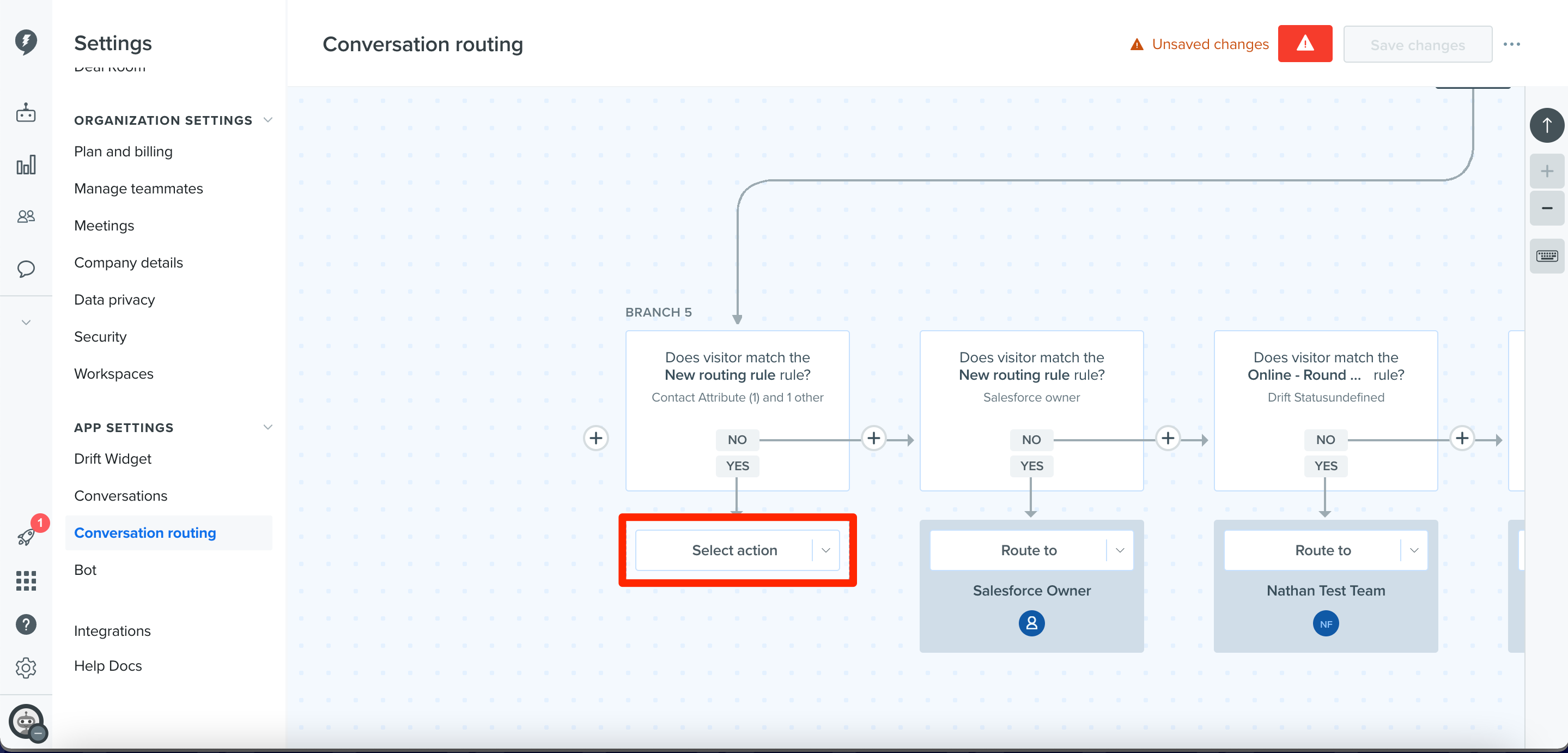Open the reports bar chart icon
1568x753 pixels.
26,165
